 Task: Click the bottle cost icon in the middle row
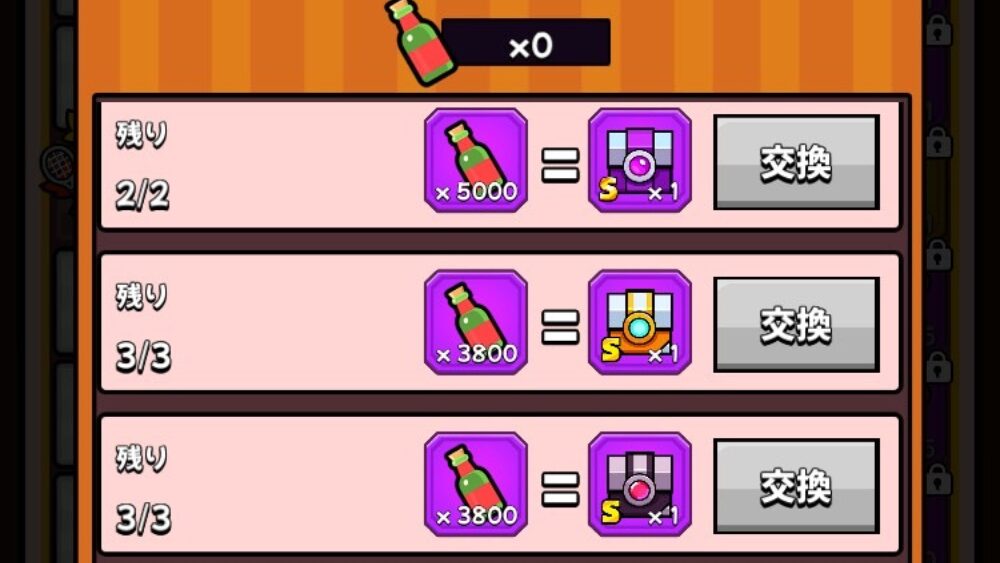point(476,322)
